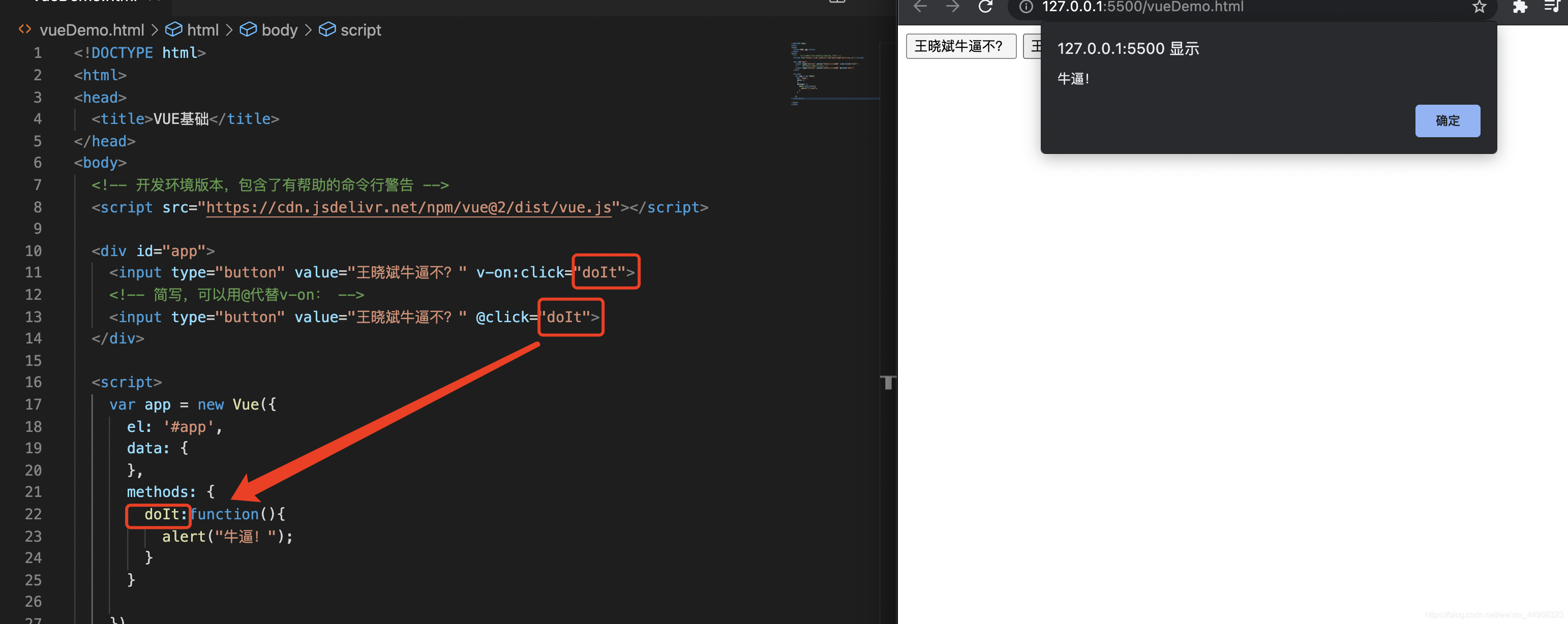The height and width of the screenshot is (624, 1568).
Task: Click the site info icon in the address bar
Action: pos(1026,7)
